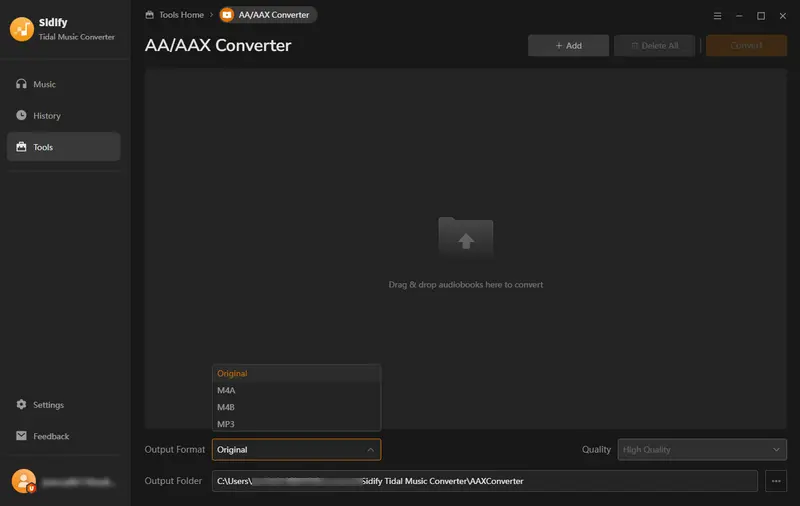Screen dimensions: 800x506
Task: Close the application window
Action: point(783,16)
